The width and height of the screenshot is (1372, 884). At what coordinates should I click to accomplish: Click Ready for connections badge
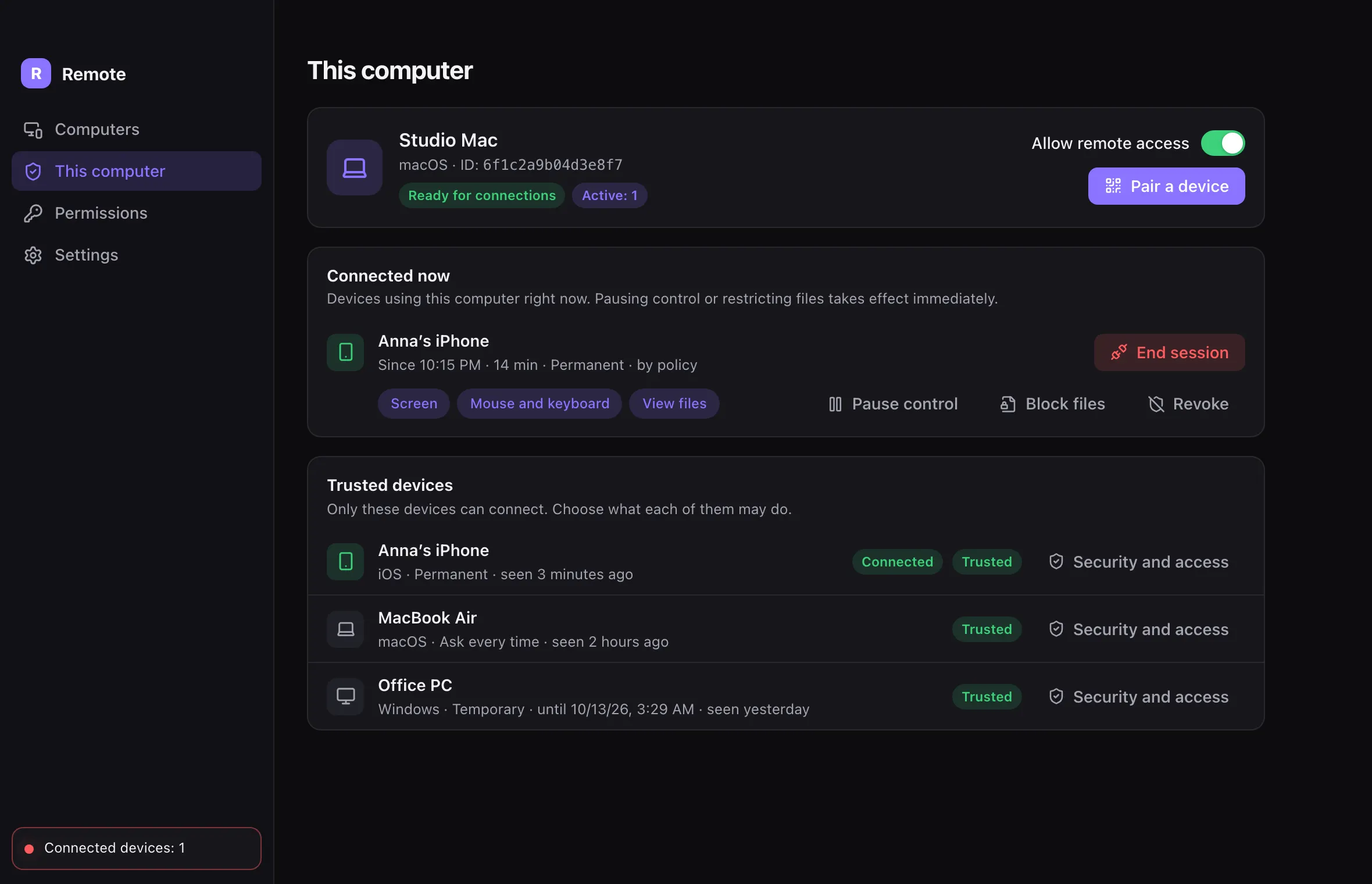click(482, 195)
